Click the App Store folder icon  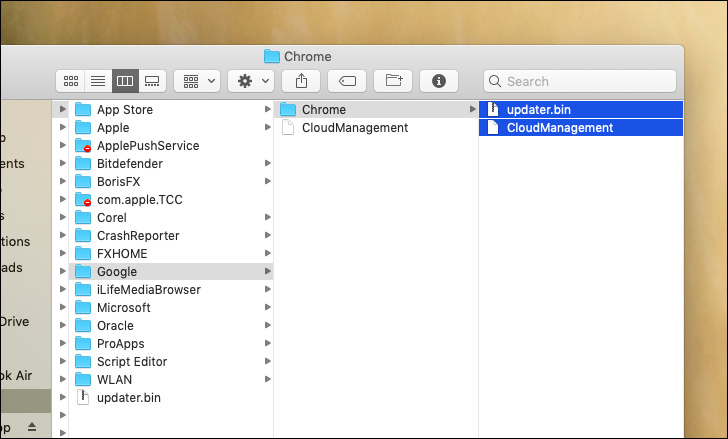pyautogui.click(x=83, y=110)
